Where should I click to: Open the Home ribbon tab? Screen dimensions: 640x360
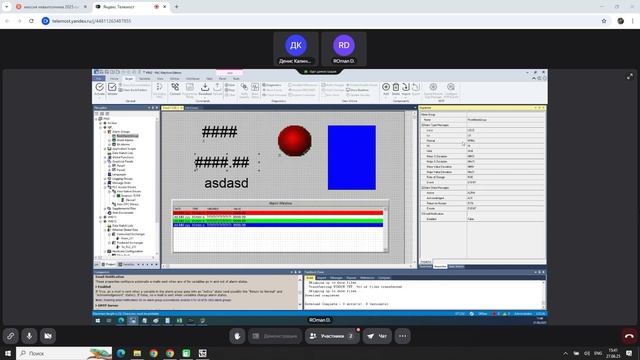tap(114, 78)
